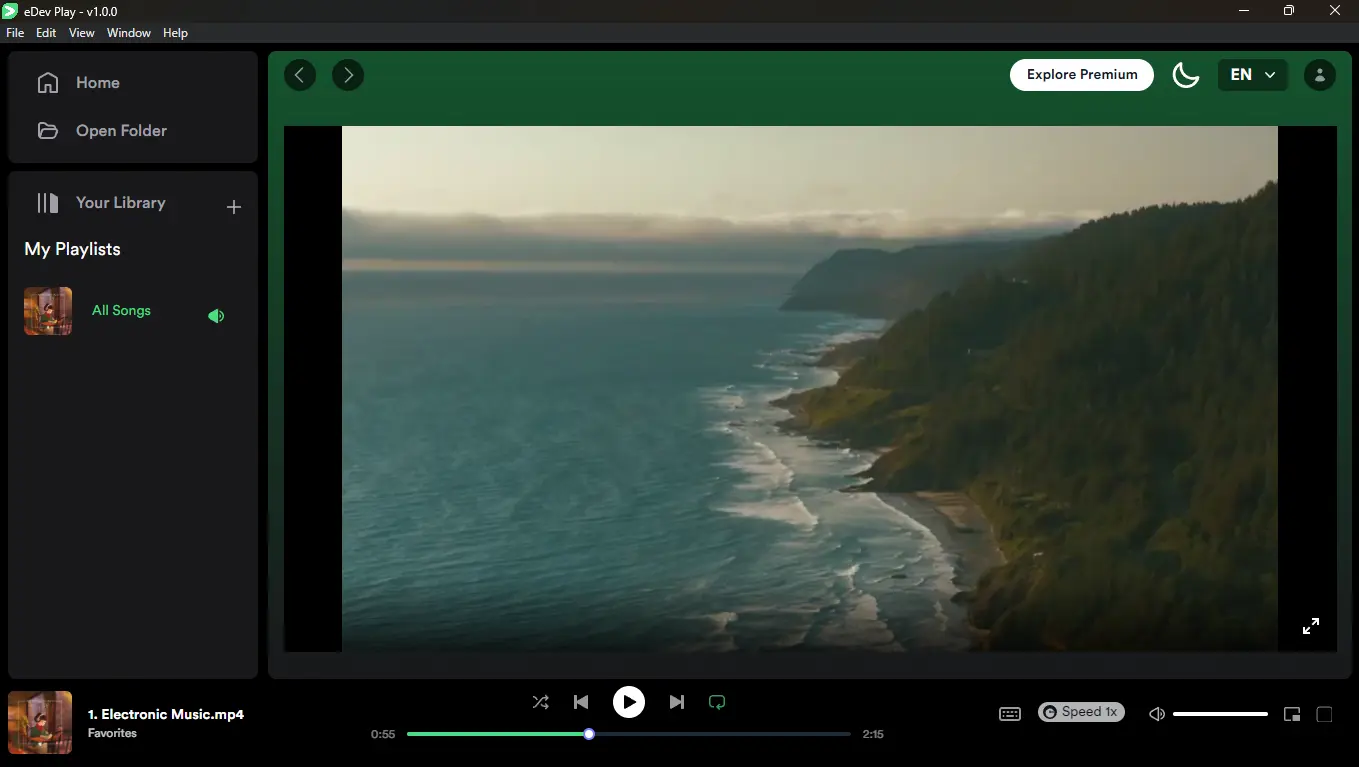1359x767 pixels.
Task: Toggle the repeat loop button
Action: (717, 702)
